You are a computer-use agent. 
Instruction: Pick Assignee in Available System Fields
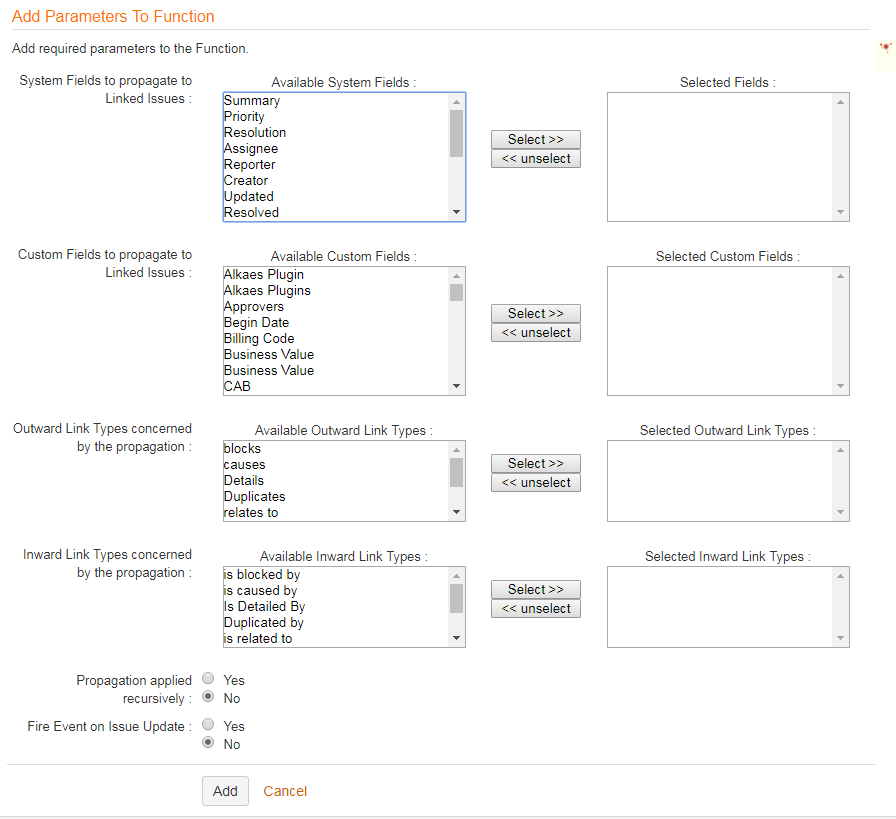point(251,149)
